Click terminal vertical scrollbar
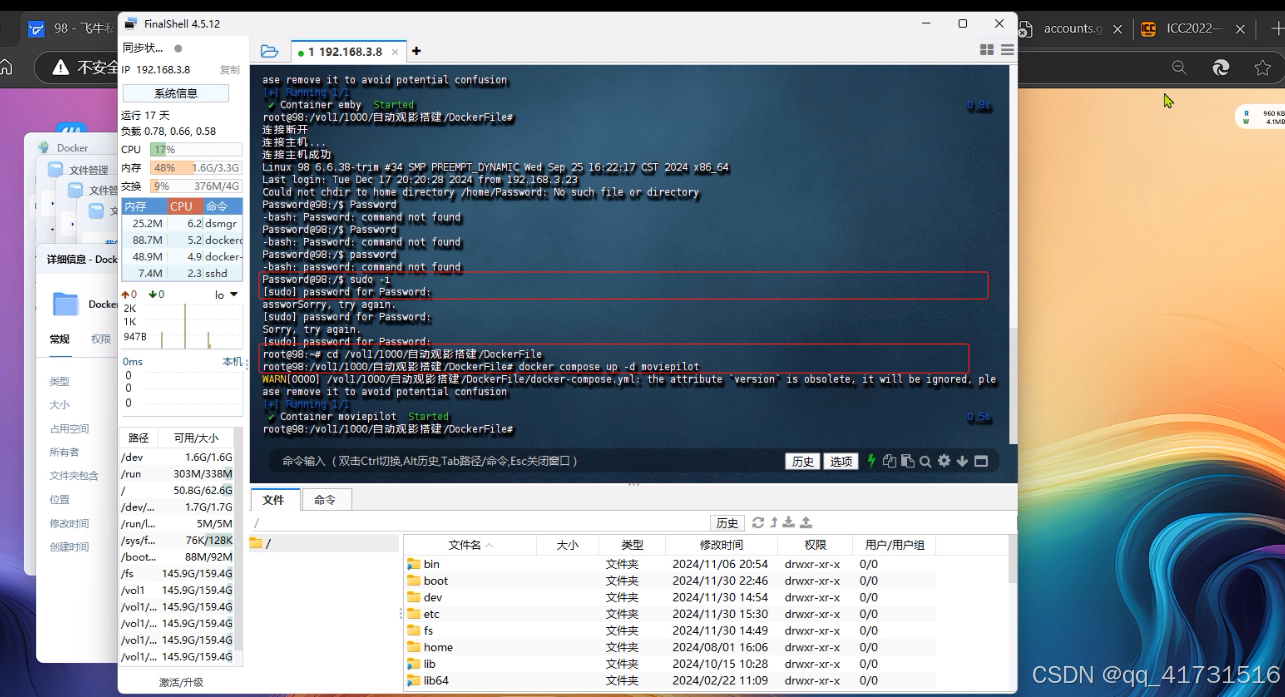Viewport: 1285px width, 697px height. [x=1012, y=385]
